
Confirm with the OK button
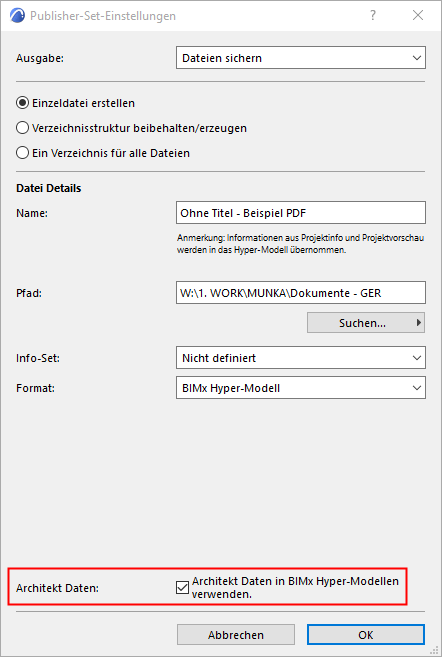tap(366, 635)
